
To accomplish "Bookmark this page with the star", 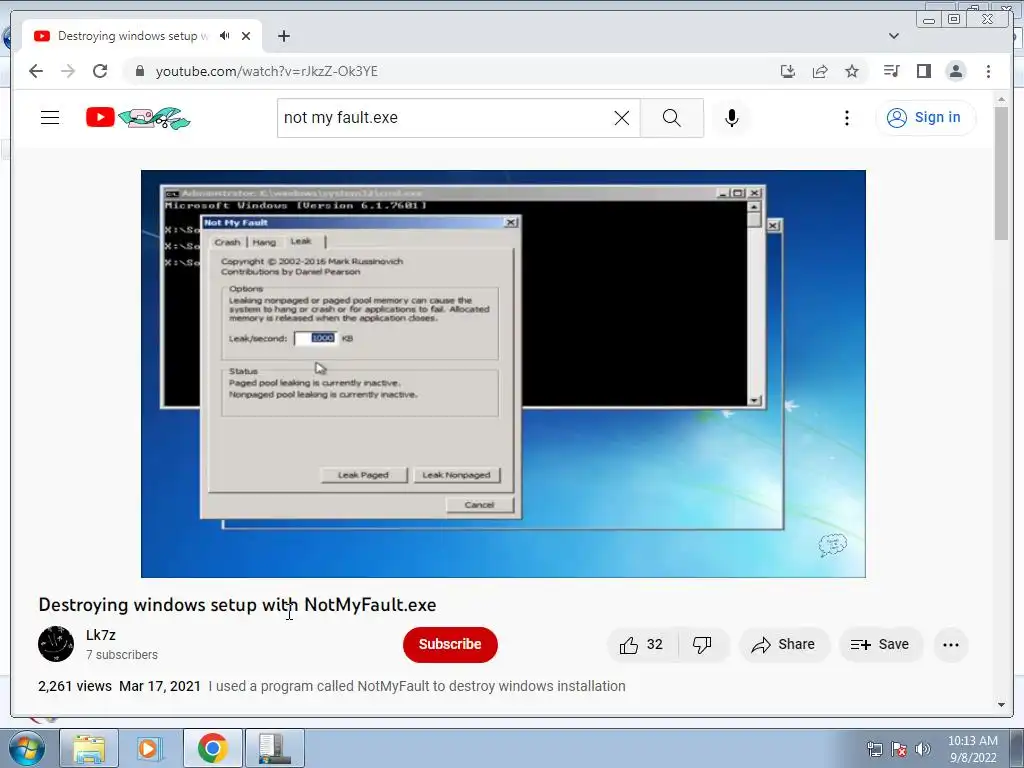I will coord(852,71).
